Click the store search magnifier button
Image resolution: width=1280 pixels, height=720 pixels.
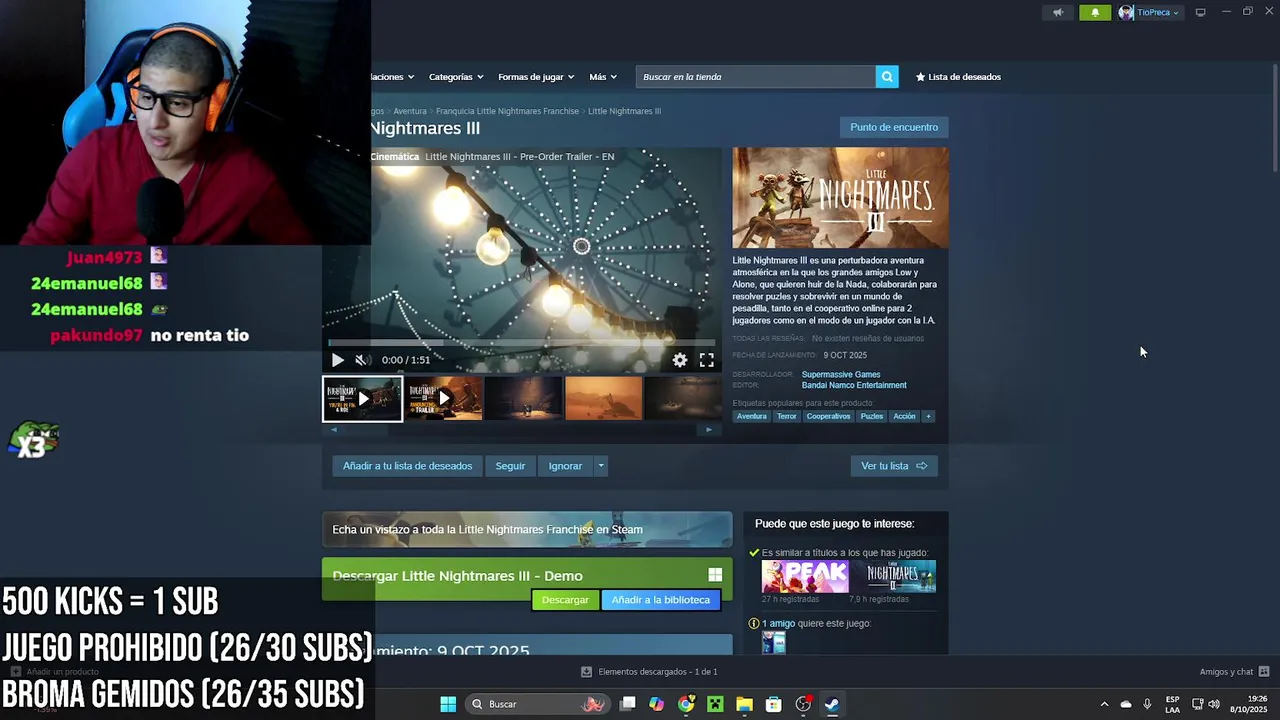(x=887, y=77)
